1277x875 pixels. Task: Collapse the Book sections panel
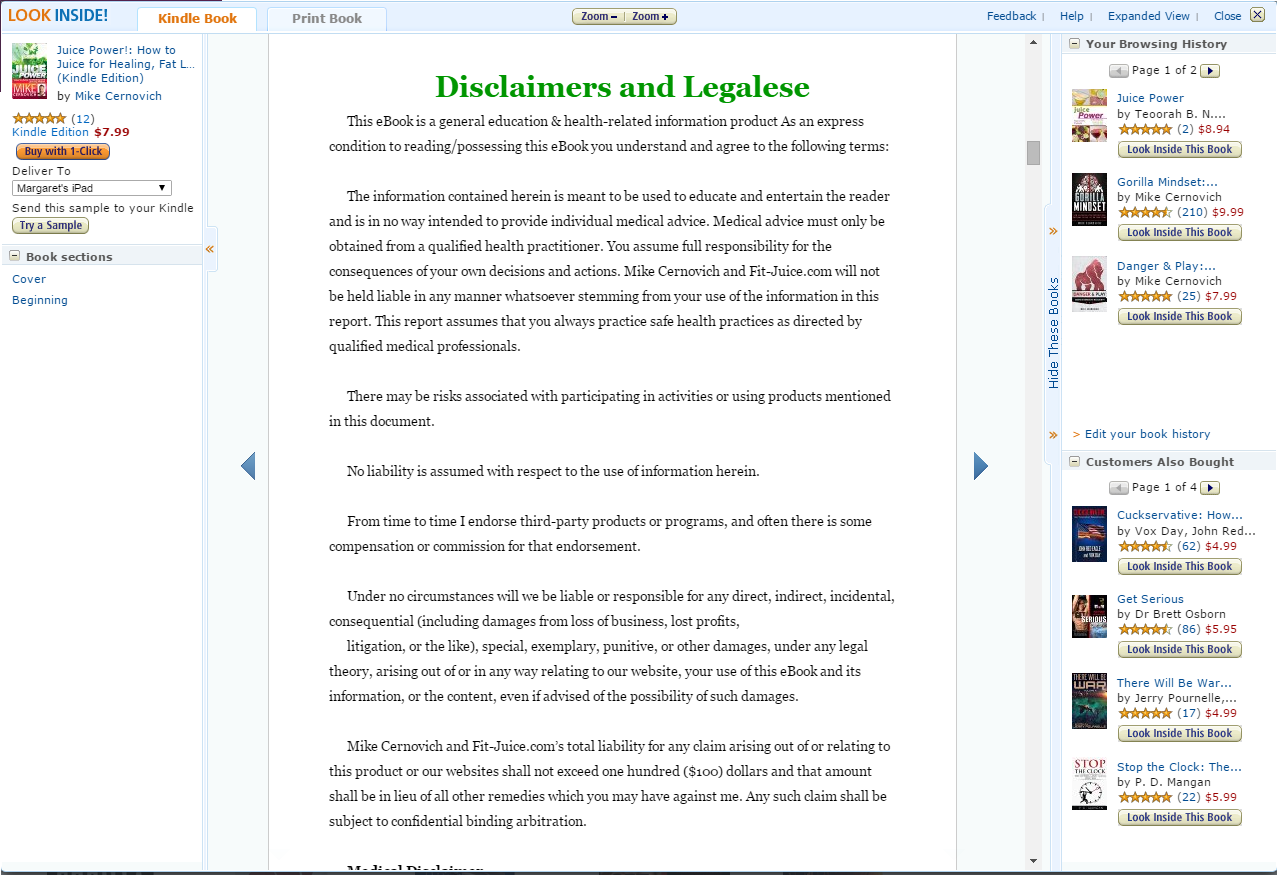point(15,256)
